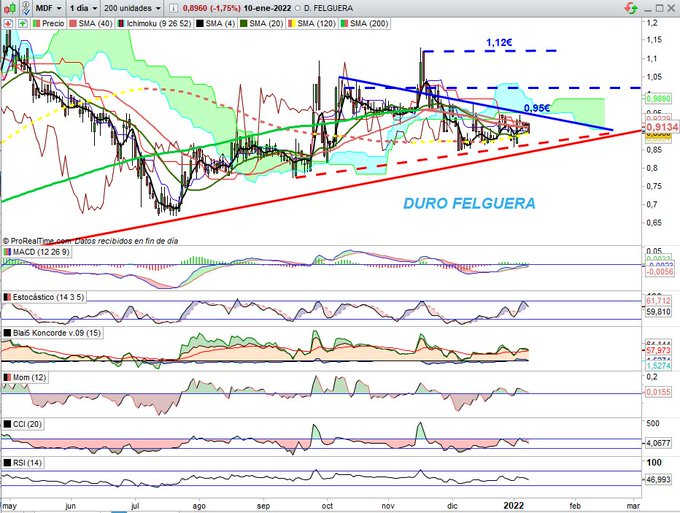Viewport: 680px width, 513px height.
Task: Click the stochastic value 59,810
Action: [658, 311]
